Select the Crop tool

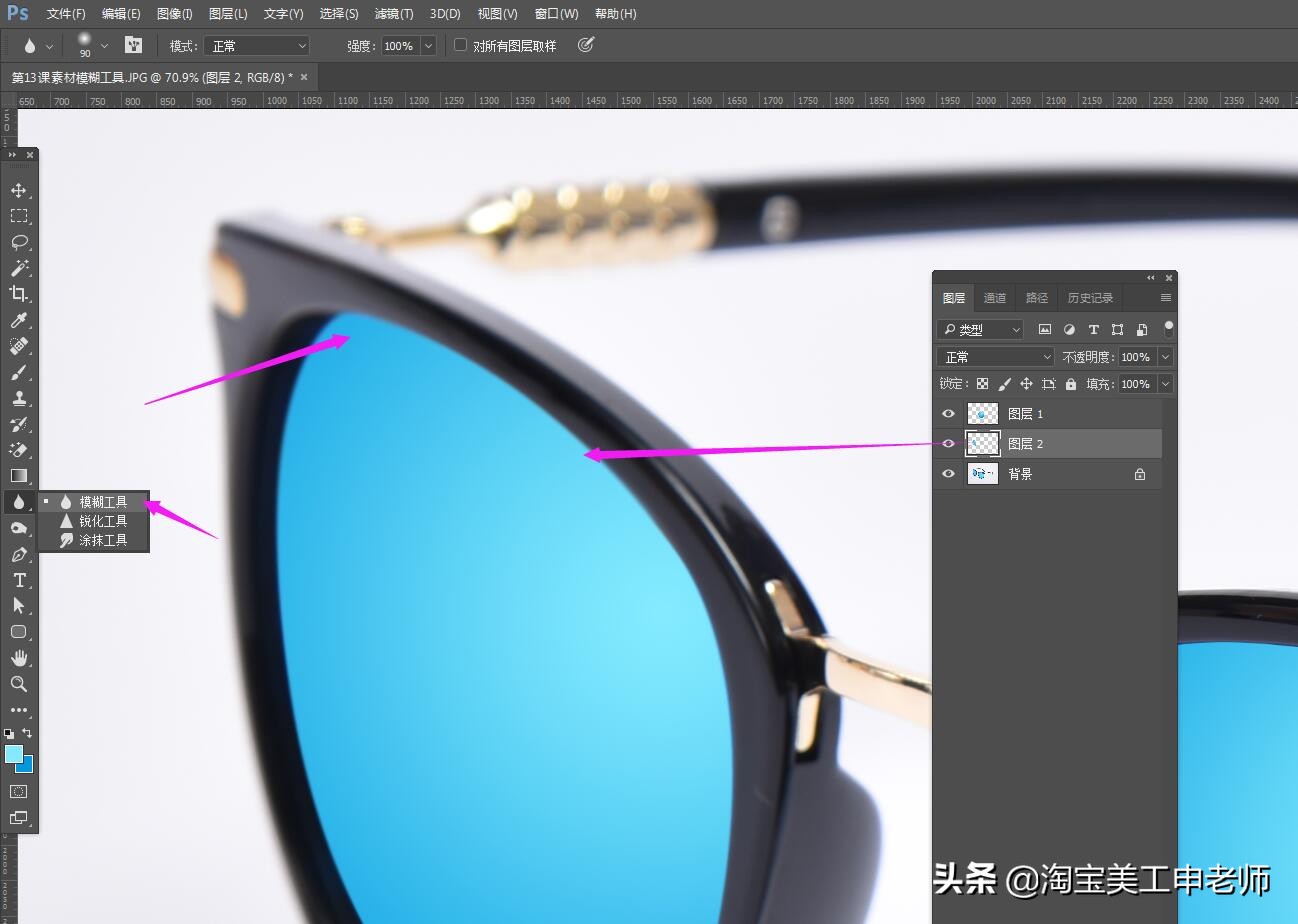19,294
